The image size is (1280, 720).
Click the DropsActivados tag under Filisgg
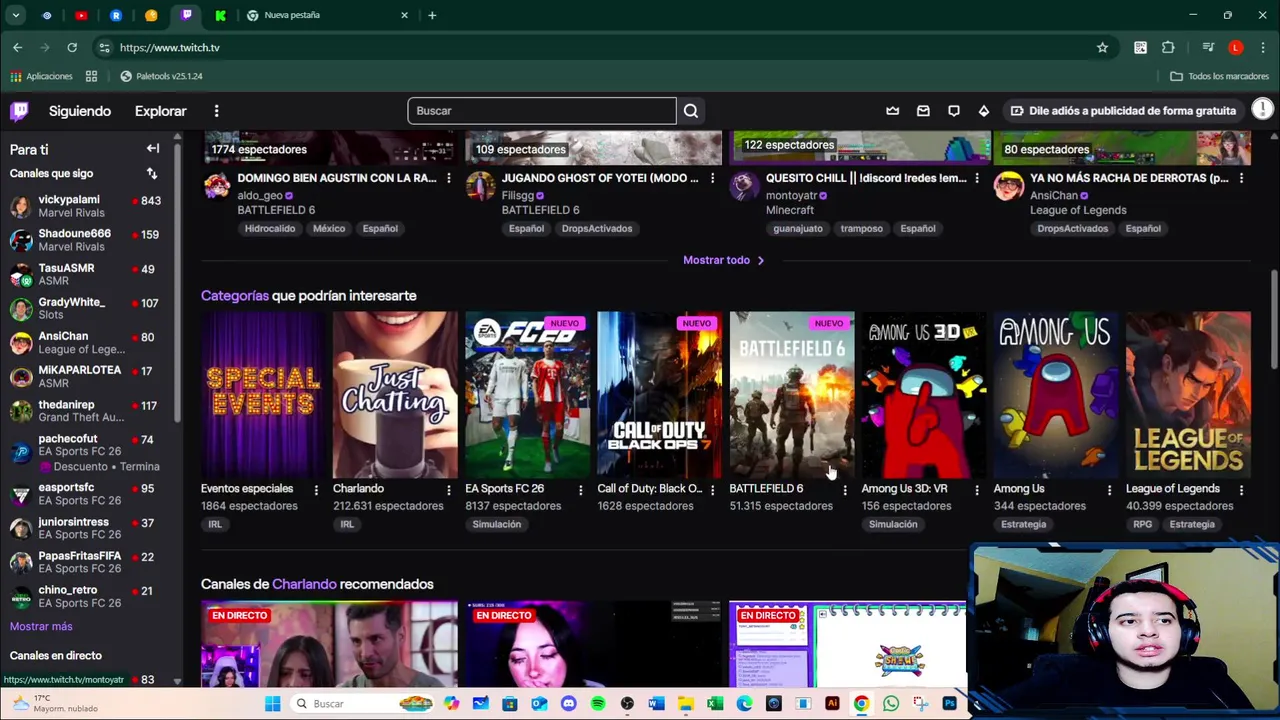point(597,229)
